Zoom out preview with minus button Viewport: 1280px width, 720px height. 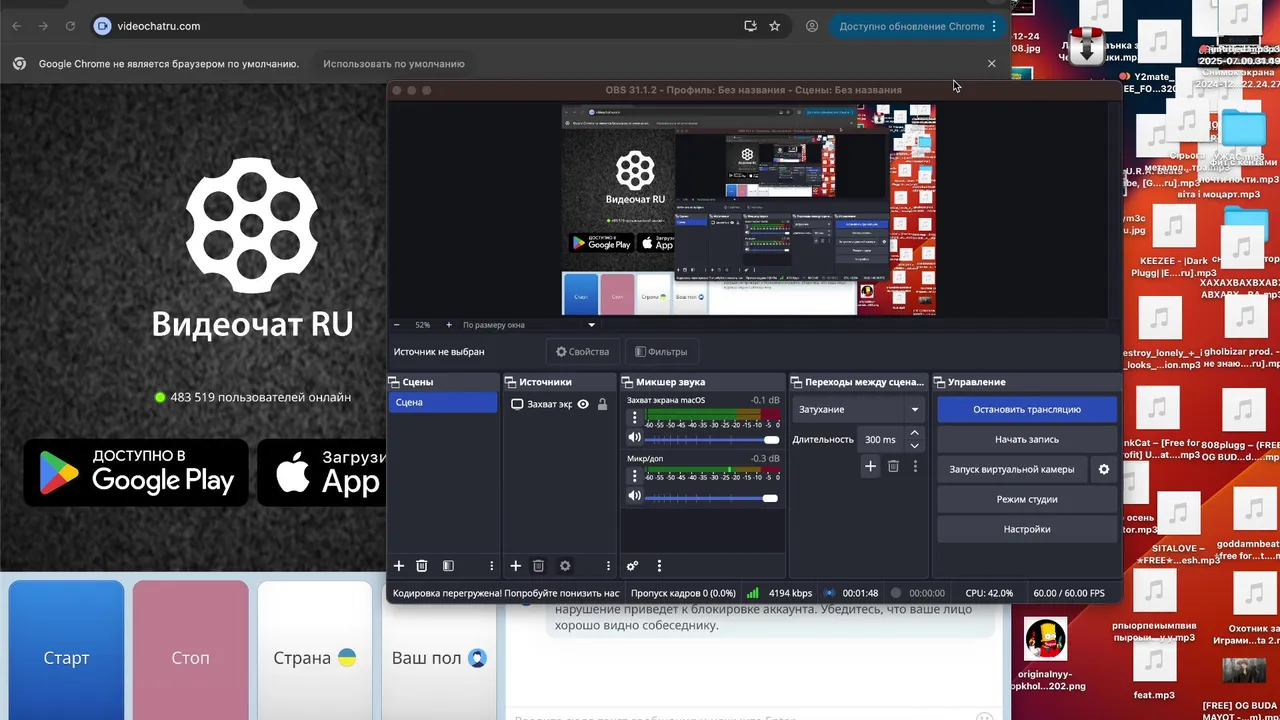(396, 325)
